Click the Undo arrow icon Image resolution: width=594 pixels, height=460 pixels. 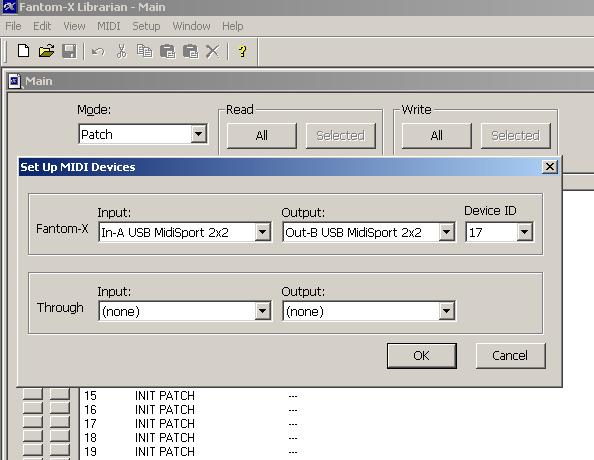(x=98, y=52)
